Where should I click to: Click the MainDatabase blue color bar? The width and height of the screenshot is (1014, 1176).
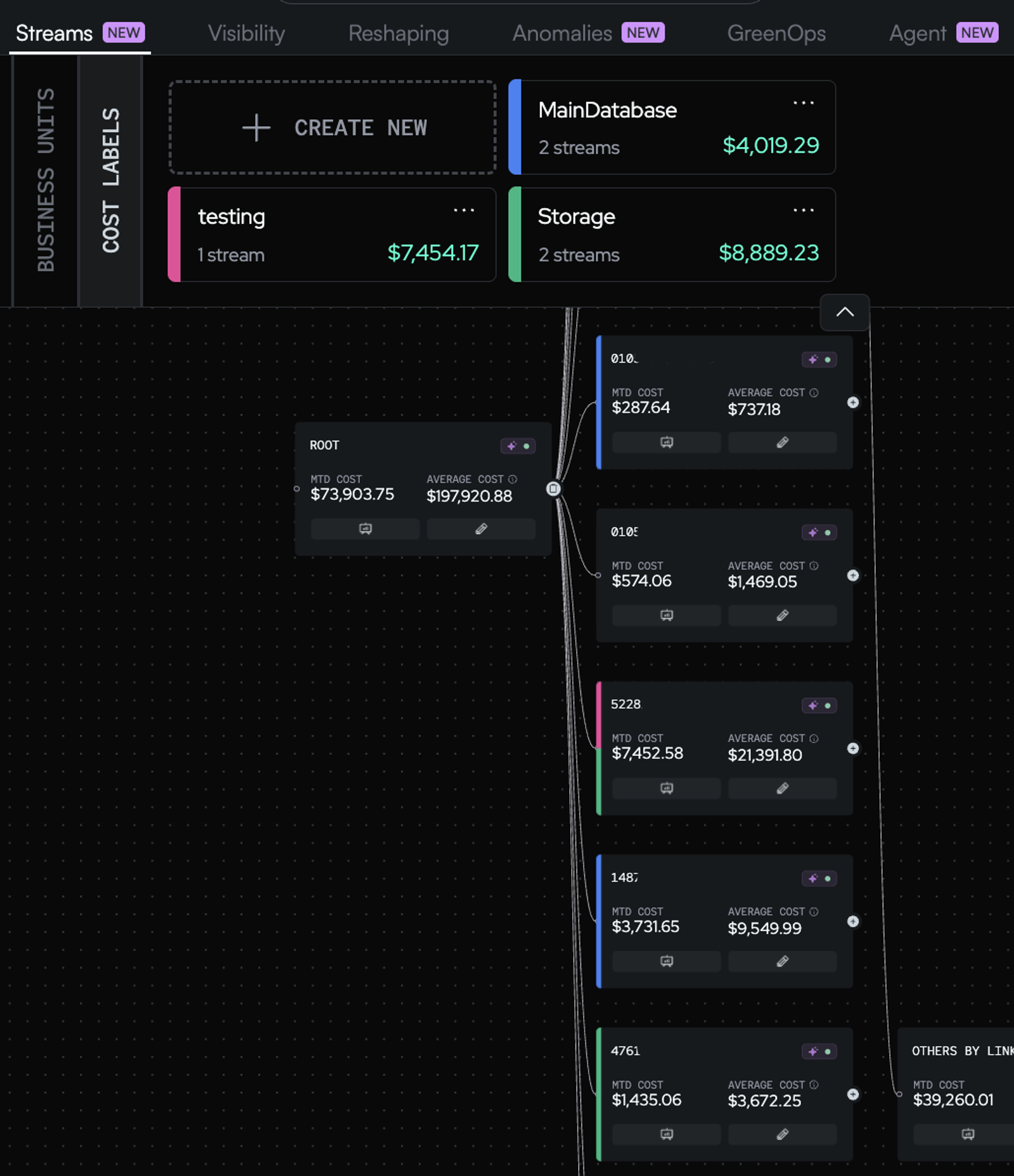pos(515,127)
